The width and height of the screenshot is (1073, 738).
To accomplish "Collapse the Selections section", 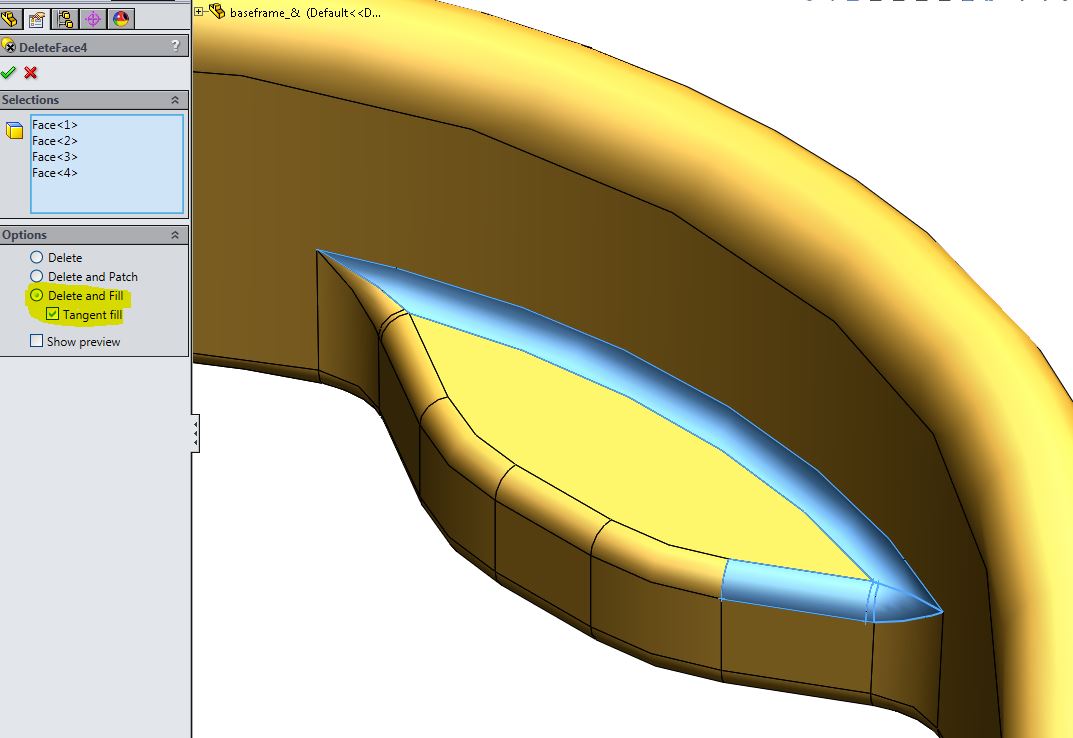I will tap(175, 100).
